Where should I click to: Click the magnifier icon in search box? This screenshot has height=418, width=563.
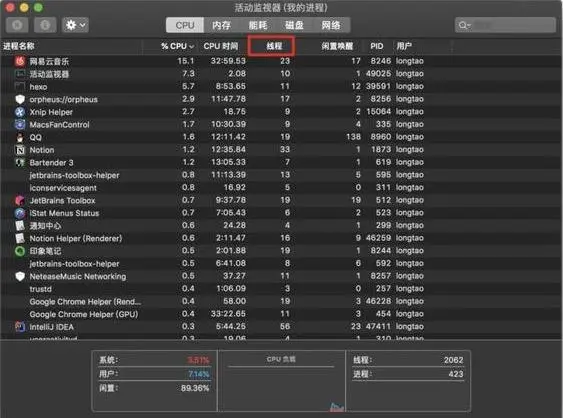tap(463, 25)
